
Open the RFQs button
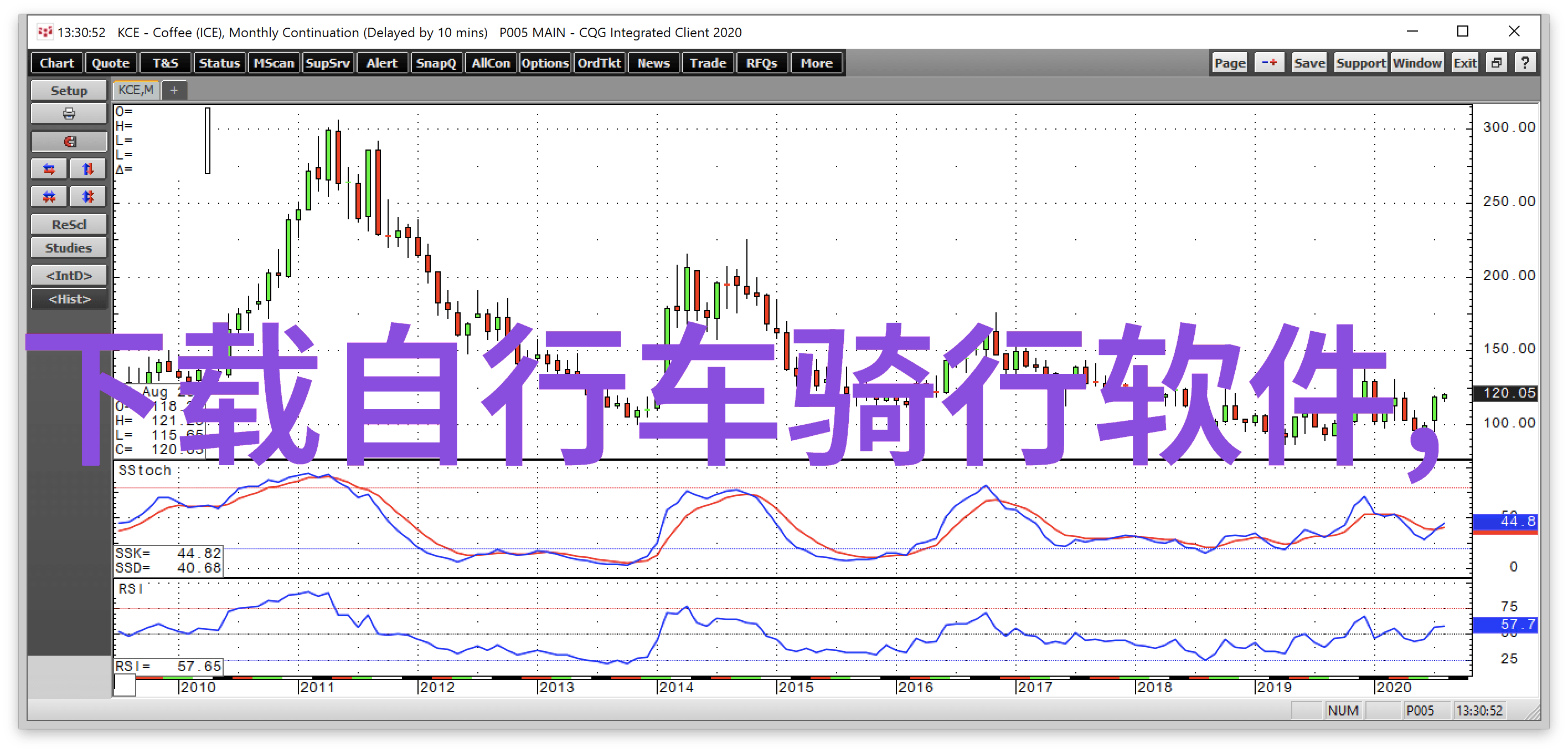pyautogui.click(x=762, y=63)
